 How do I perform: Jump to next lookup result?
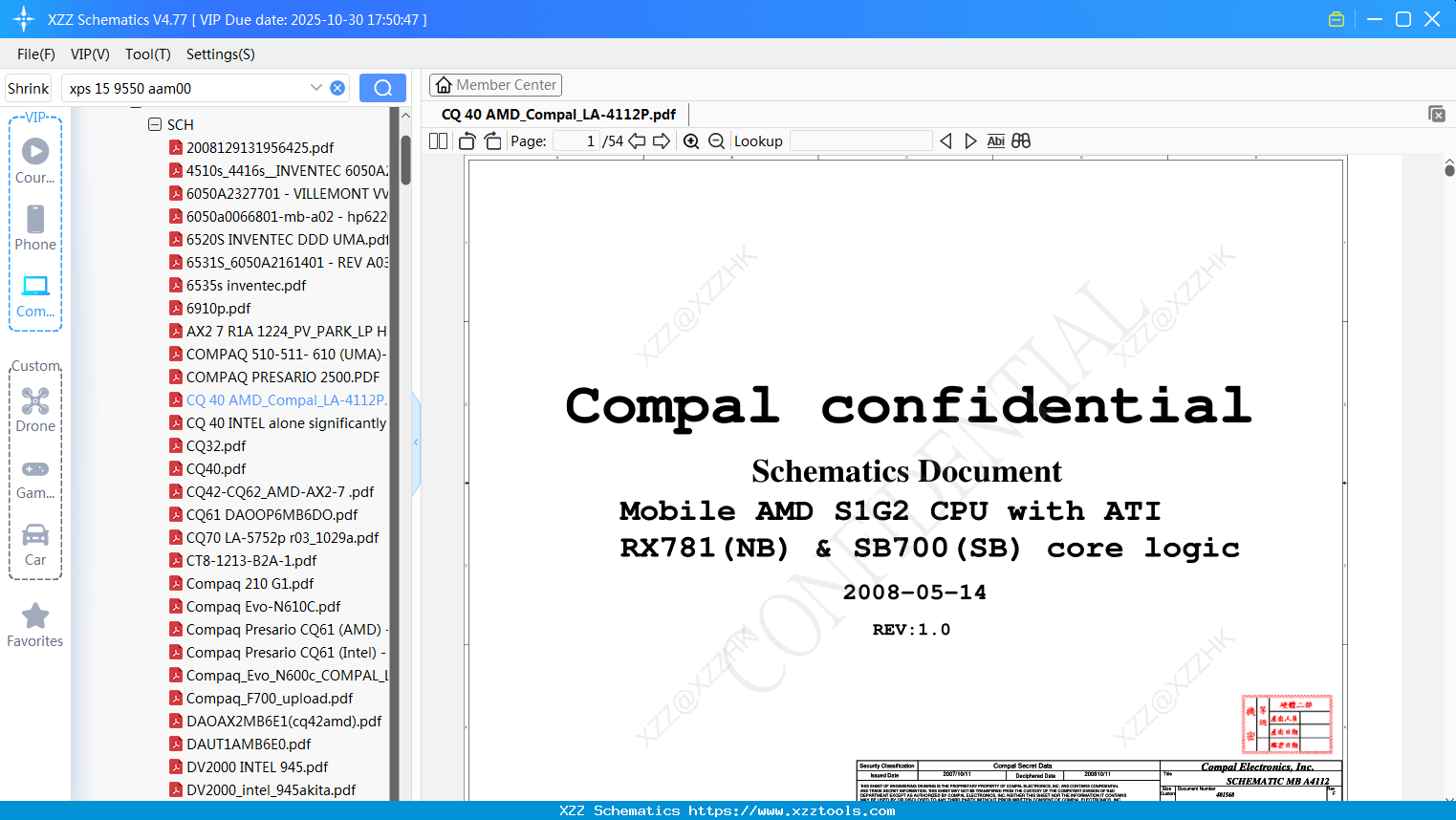(970, 141)
